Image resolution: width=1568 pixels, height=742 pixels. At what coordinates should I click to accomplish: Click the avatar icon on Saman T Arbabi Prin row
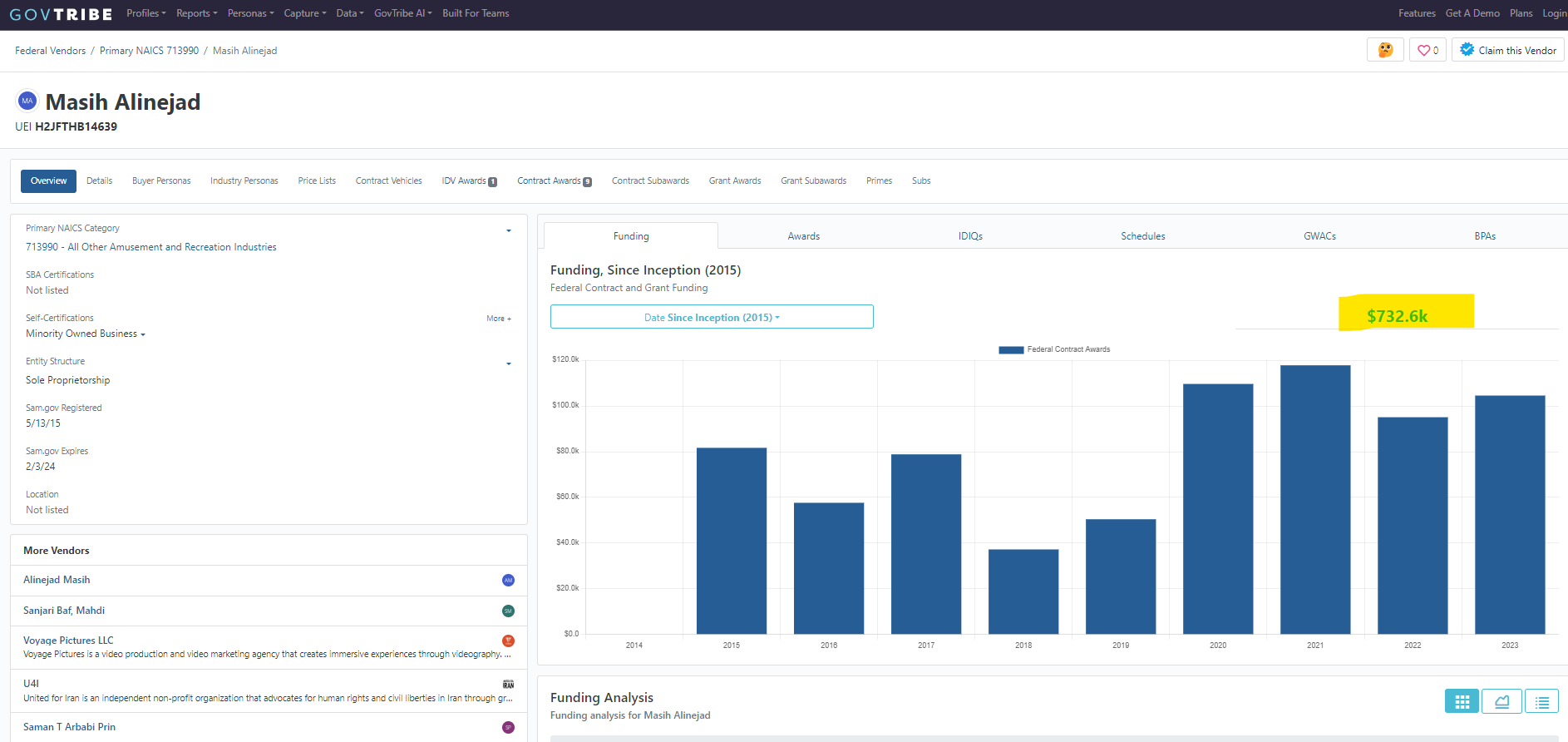508,728
